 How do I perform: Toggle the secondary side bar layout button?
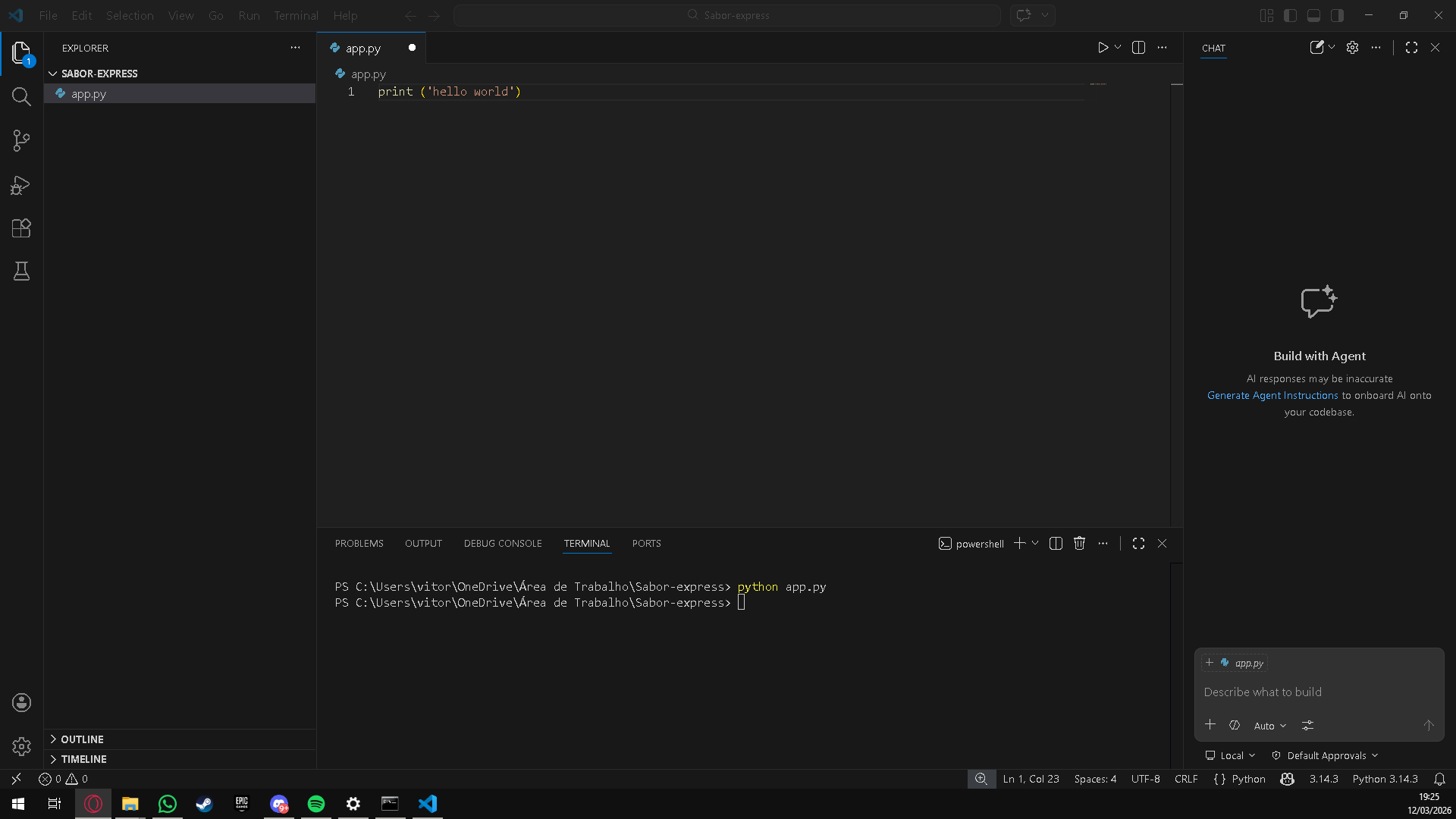point(1337,15)
